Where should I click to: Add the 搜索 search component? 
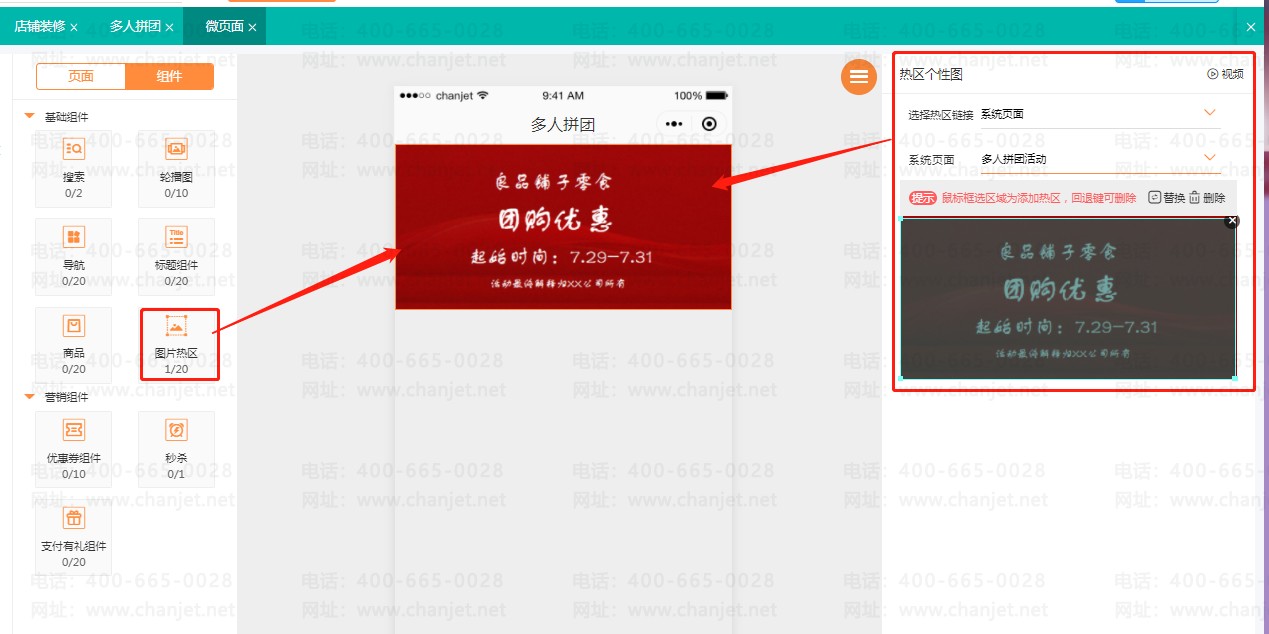point(73,168)
